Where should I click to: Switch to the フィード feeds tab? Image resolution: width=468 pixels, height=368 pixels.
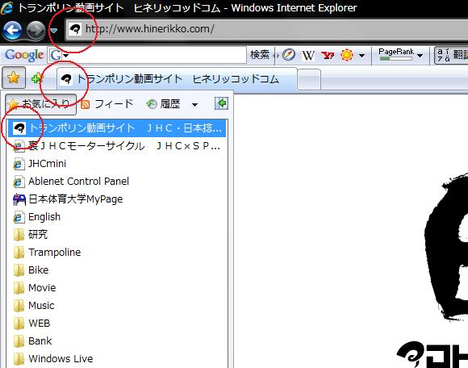tap(107, 104)
